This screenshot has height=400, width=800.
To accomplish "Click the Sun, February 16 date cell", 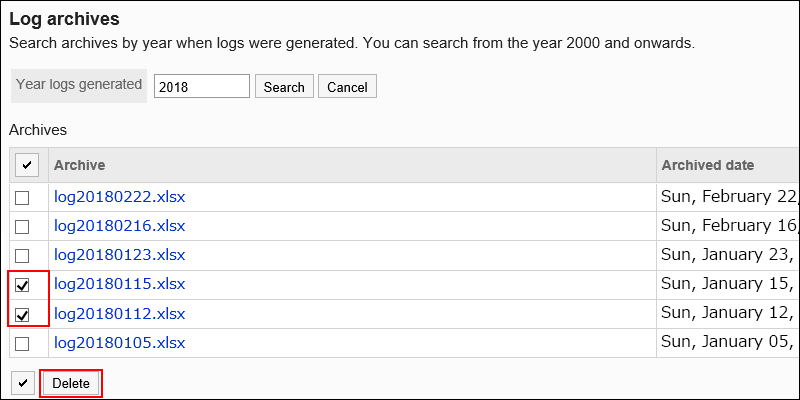I will tap(728, 226).
